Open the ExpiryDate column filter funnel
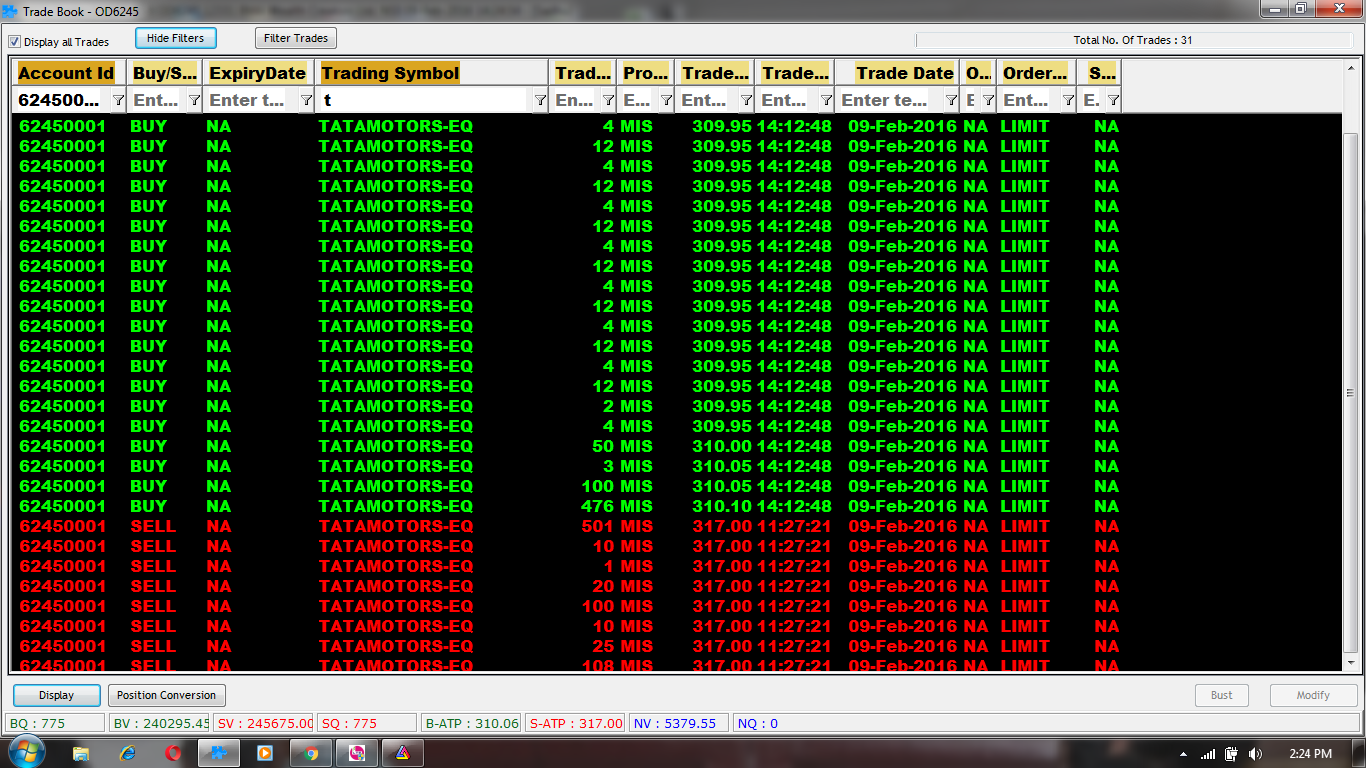This screenshot has height=768, width=1366. pos(306,100)
